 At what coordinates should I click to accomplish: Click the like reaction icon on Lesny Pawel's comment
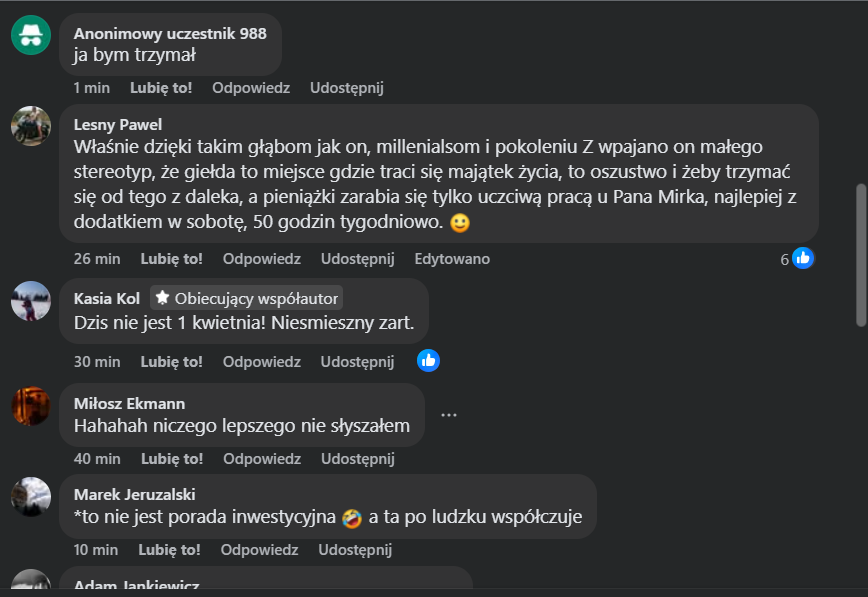(802, 258)
